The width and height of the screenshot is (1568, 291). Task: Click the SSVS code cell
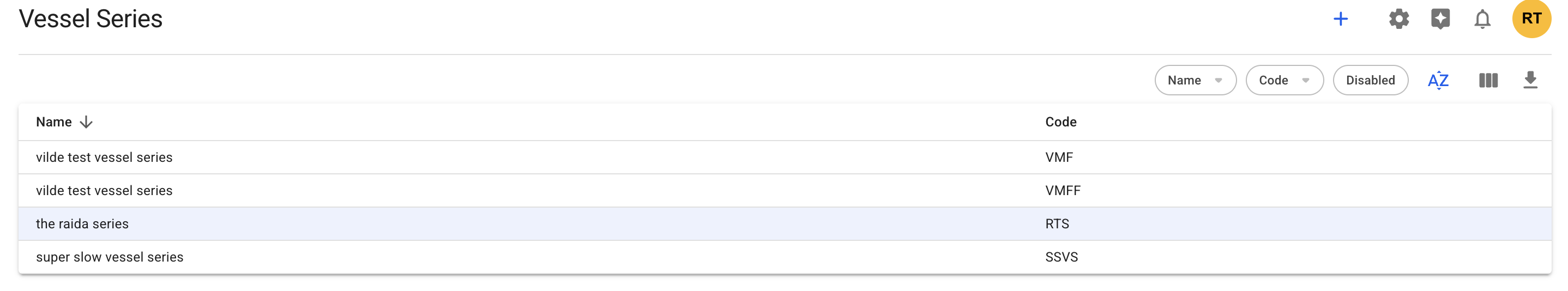(1061, 258)
